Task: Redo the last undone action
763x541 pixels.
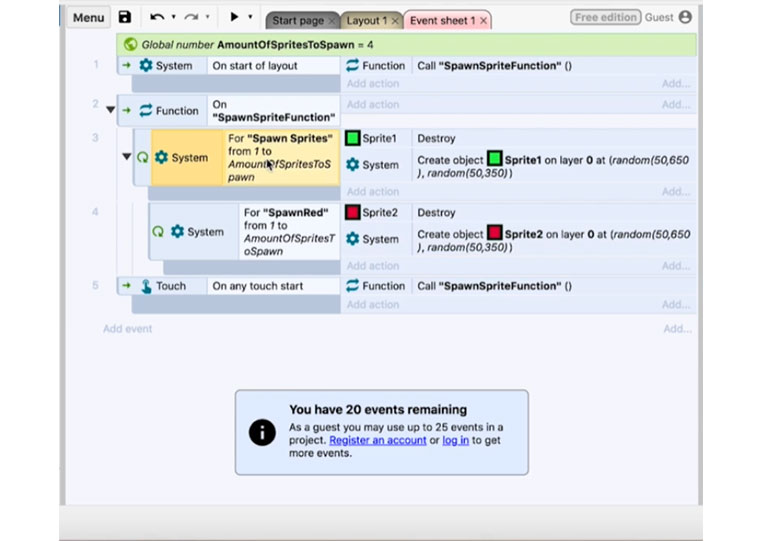Action: click(191, 17)
